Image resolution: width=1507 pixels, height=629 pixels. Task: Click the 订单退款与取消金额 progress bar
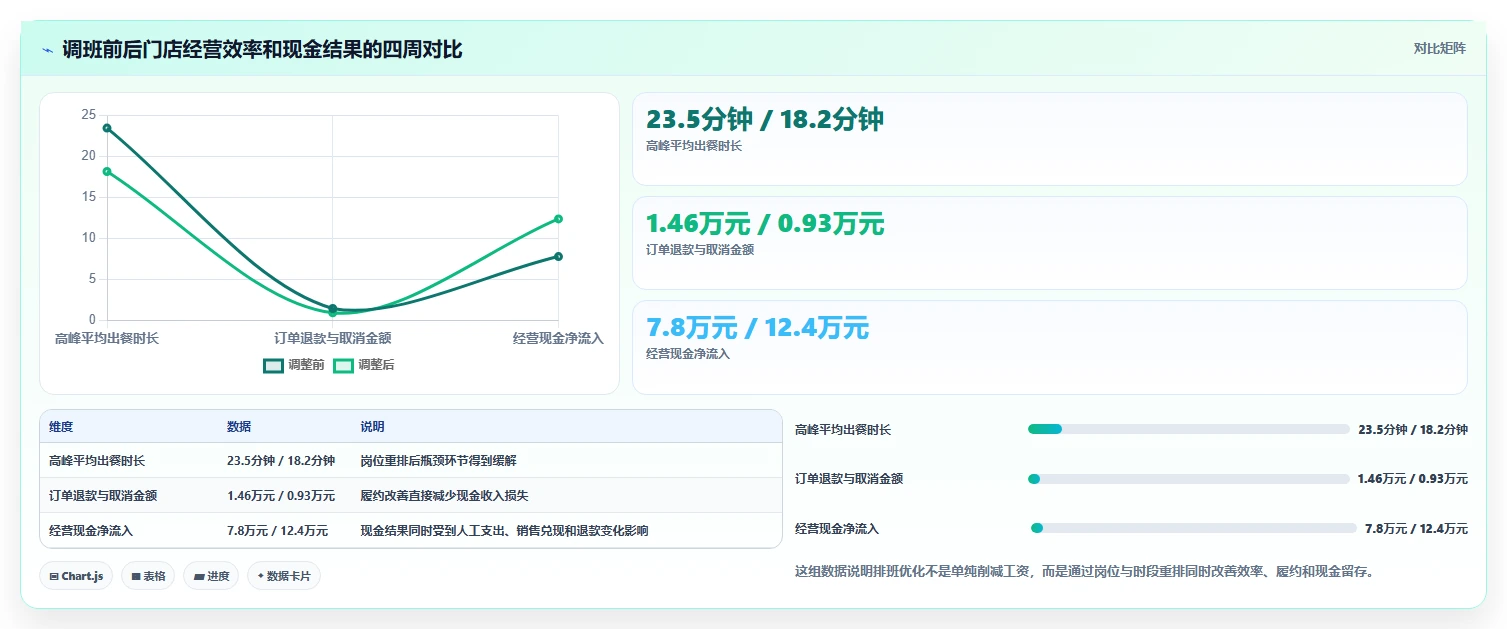1189,479
